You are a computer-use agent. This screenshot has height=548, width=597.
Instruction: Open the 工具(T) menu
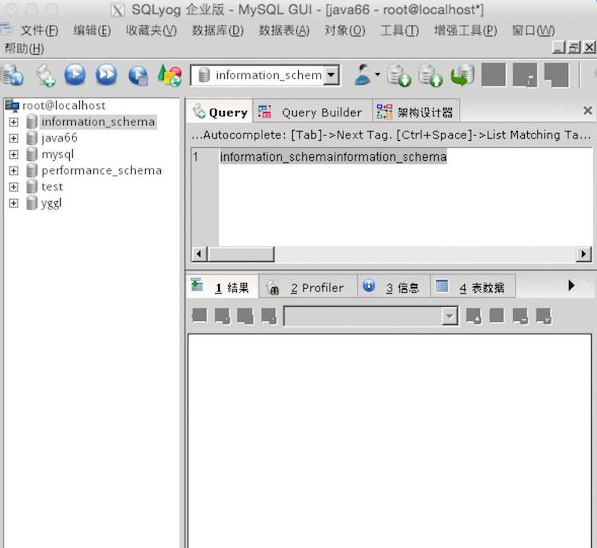pos(400,30)
